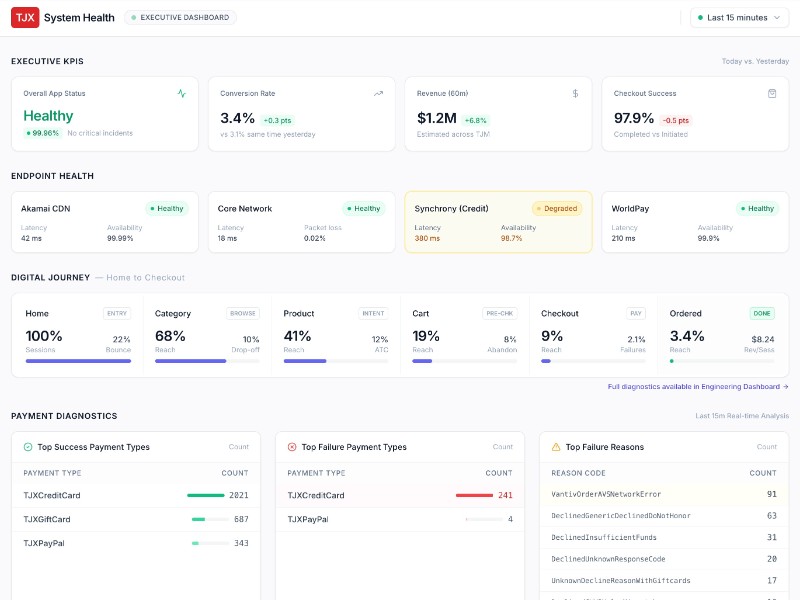Click the DONE tag on Ordered stage
The width and height of the screenshot is (800, 600).
762,313
